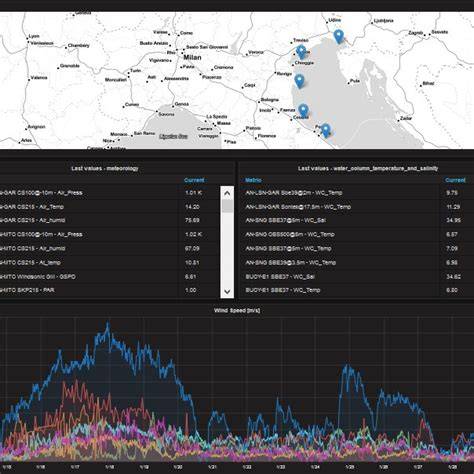474x474 pixels.
Task: Select the map pin above Chioggia
Action: (301, 52)
